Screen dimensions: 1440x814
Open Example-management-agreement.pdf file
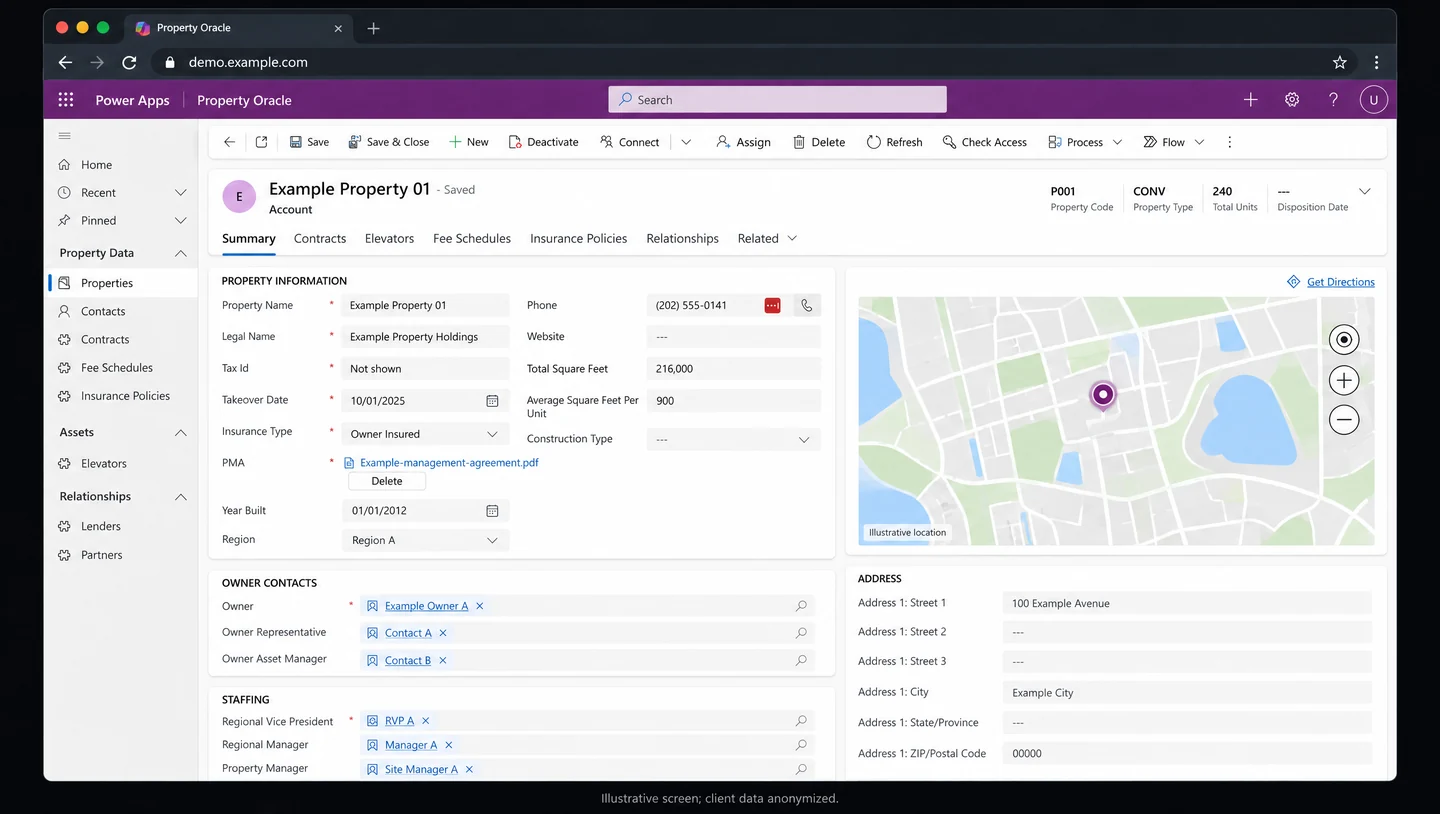[x=449, y=463]
